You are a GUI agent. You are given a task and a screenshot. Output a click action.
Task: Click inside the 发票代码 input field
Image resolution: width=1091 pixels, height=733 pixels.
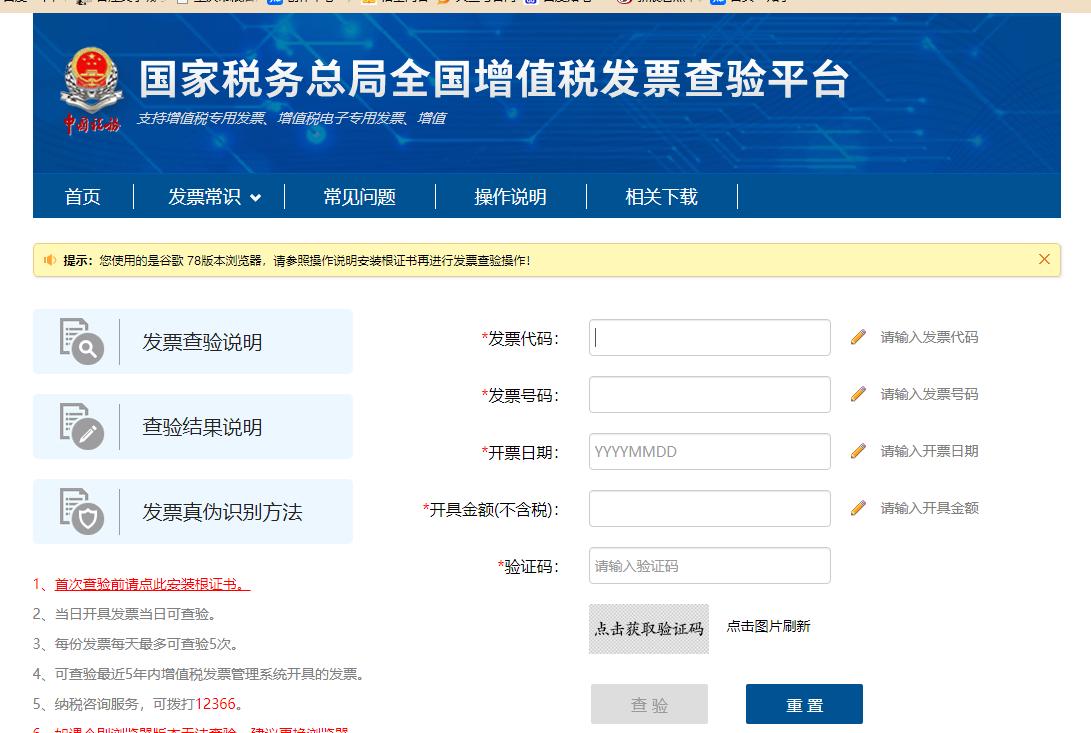click(x=709, y=337)
